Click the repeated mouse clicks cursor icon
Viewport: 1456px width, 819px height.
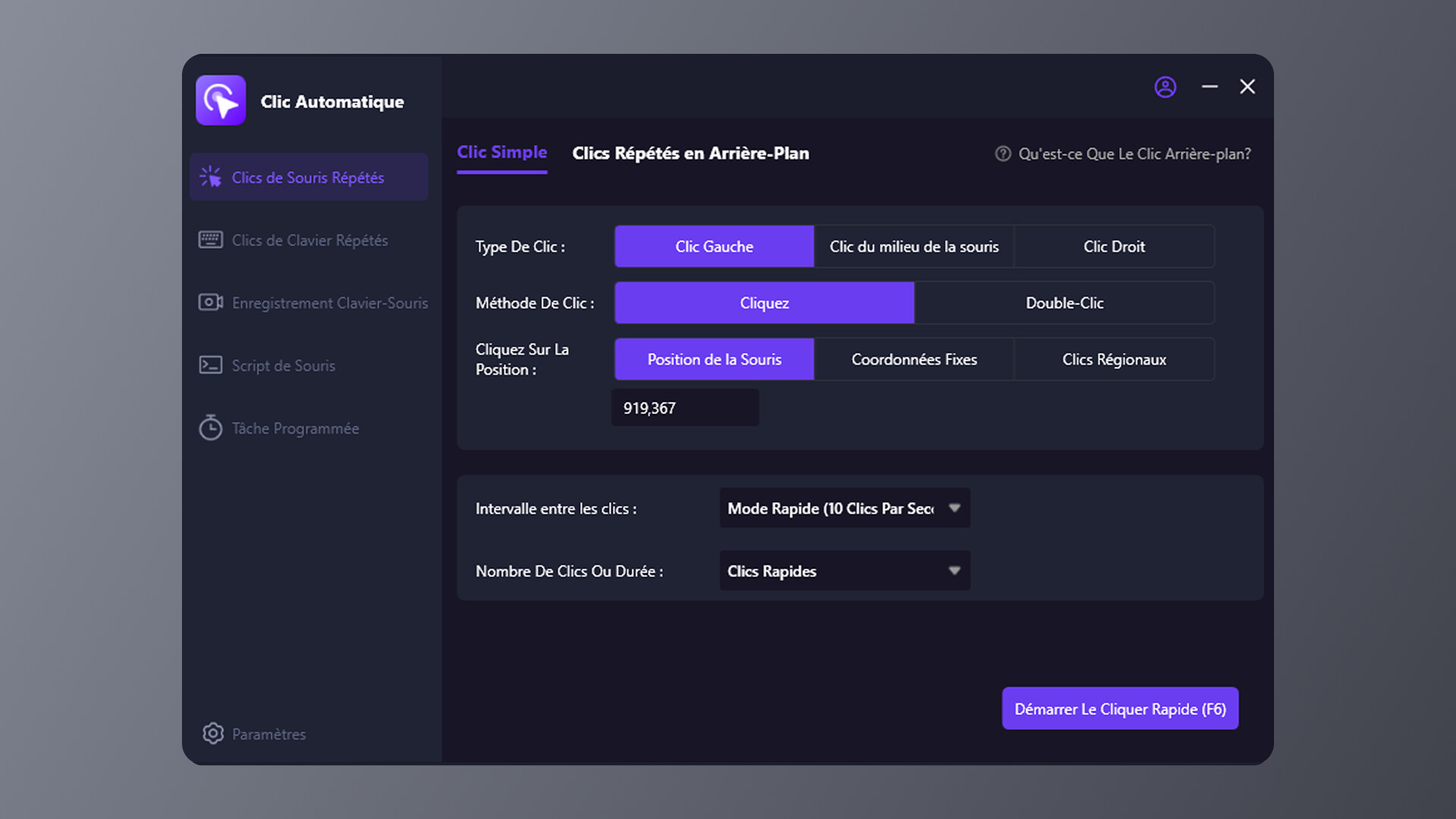click(x=210, y=177)
